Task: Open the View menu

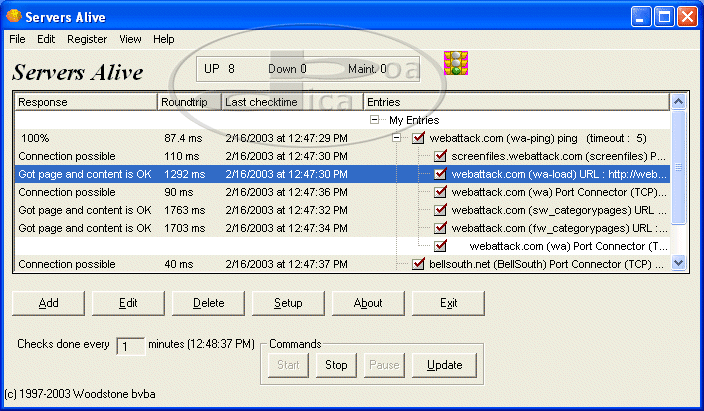Action: coord(130,39)
